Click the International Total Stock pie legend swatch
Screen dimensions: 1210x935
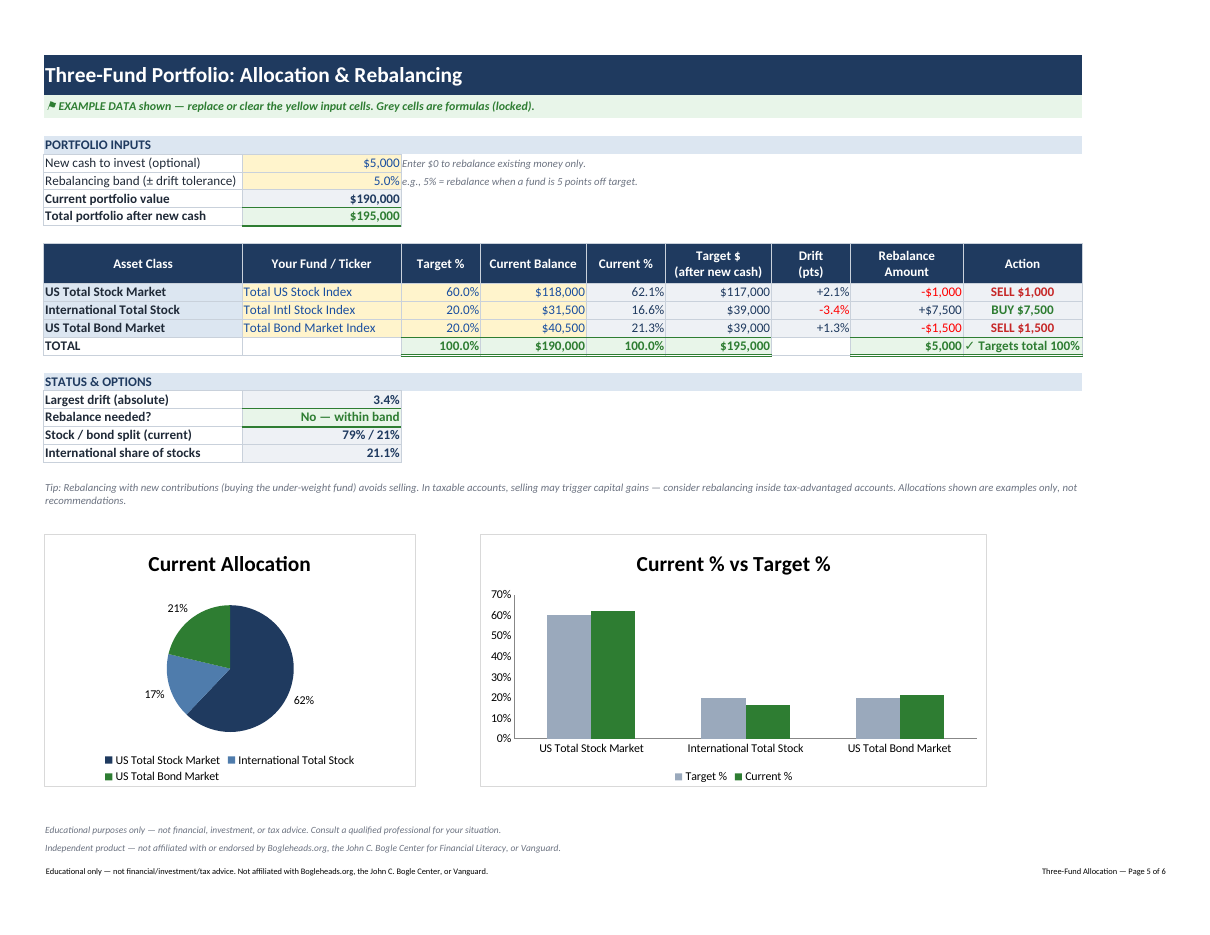[232, 760]
